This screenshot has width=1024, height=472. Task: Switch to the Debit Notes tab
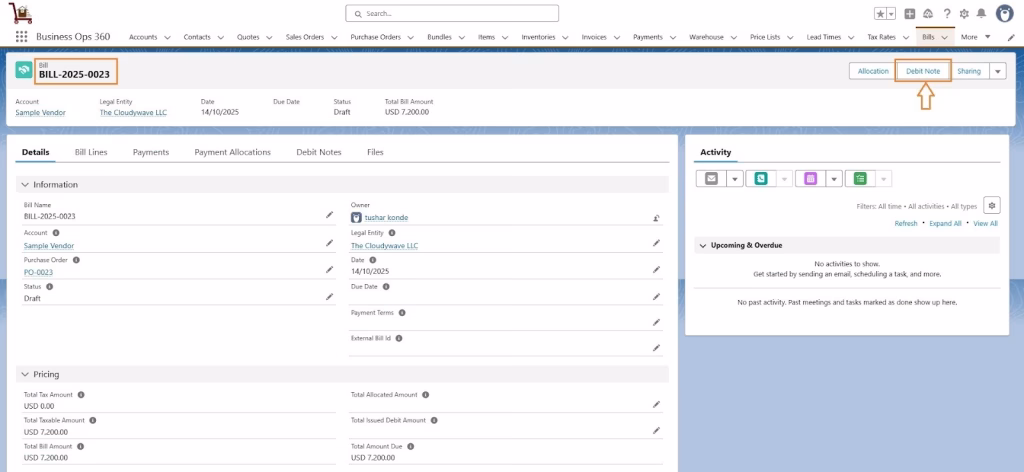click(x=319, y=152)
